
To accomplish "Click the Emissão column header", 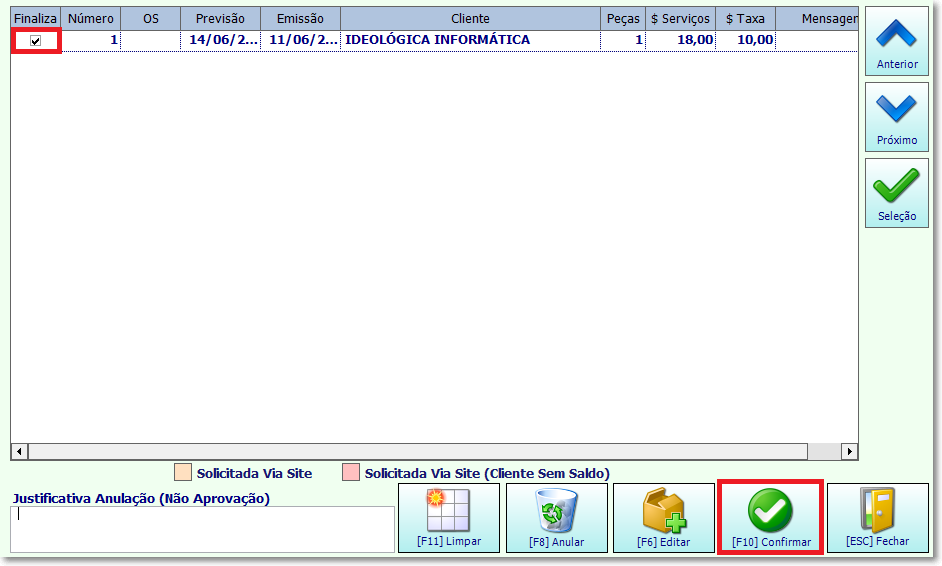I will [x=300, y=19].
